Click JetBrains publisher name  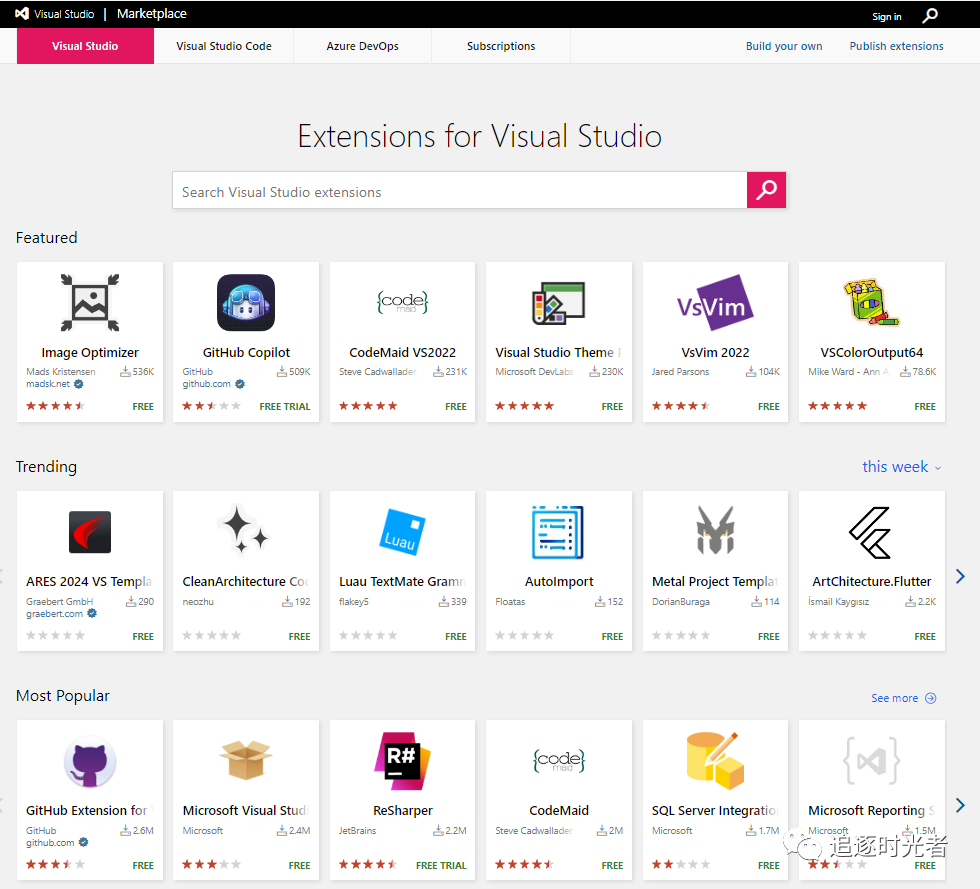[x=358, y=830]
